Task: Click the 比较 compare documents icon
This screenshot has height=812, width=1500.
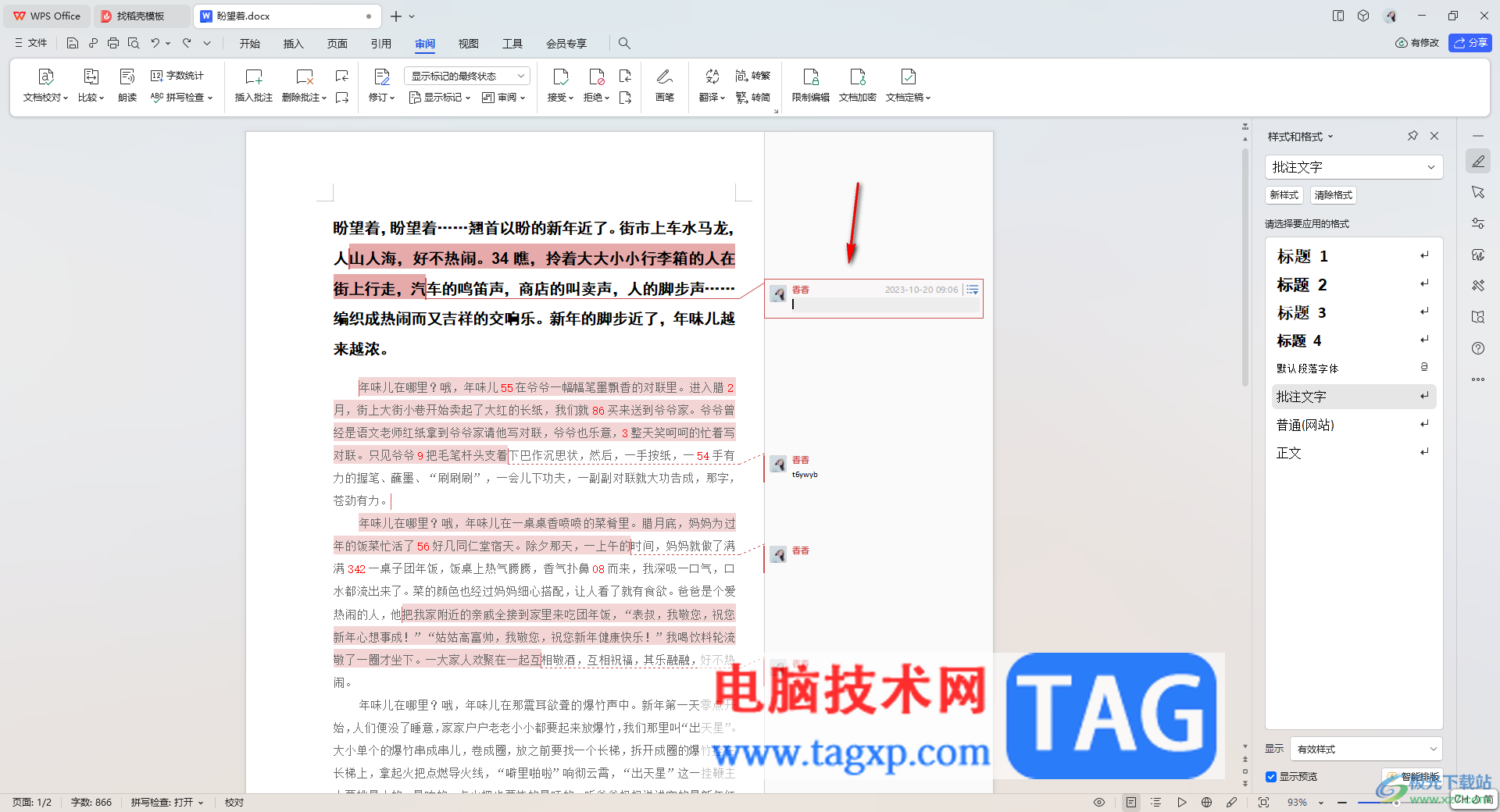Action: (x=91, y=77)
